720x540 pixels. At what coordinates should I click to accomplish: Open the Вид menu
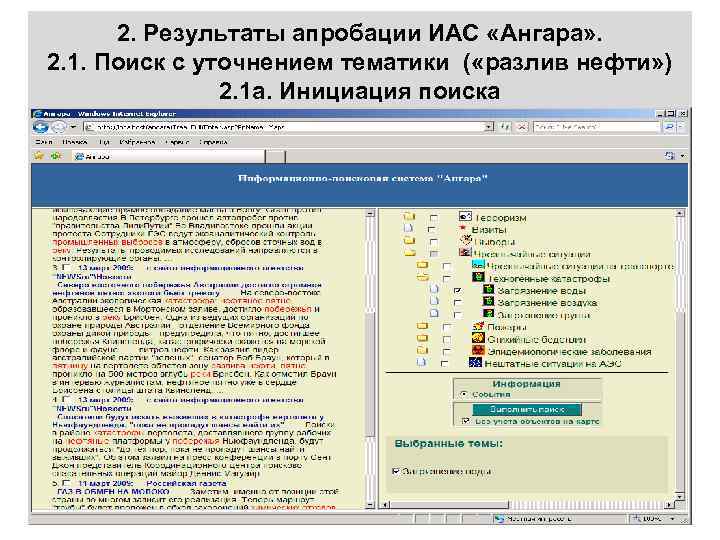tap(104, 142)
